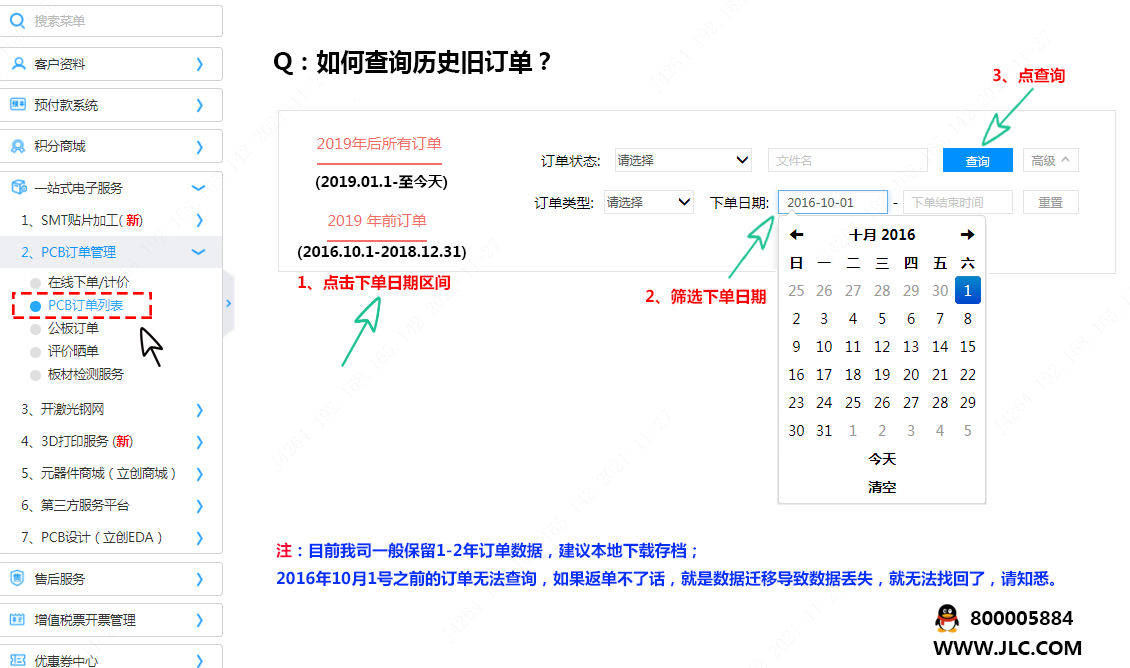Screen dimensions: 1130x668
Task: Click the 优惠券中心 coupon icon
Action: [x=18, y=660]
